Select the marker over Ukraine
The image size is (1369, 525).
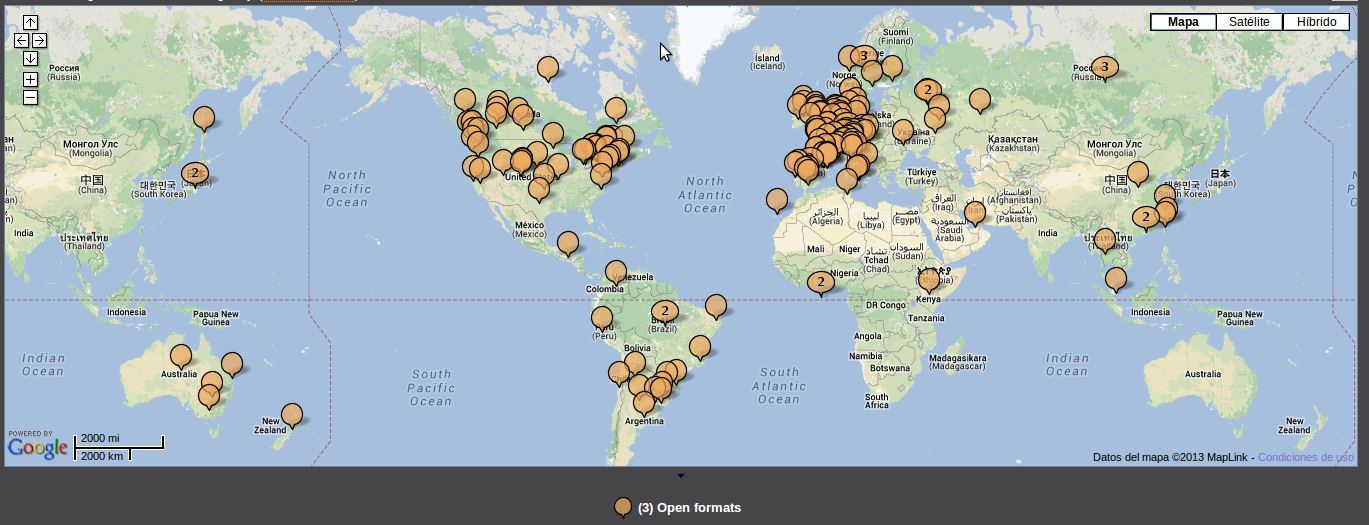904,132
